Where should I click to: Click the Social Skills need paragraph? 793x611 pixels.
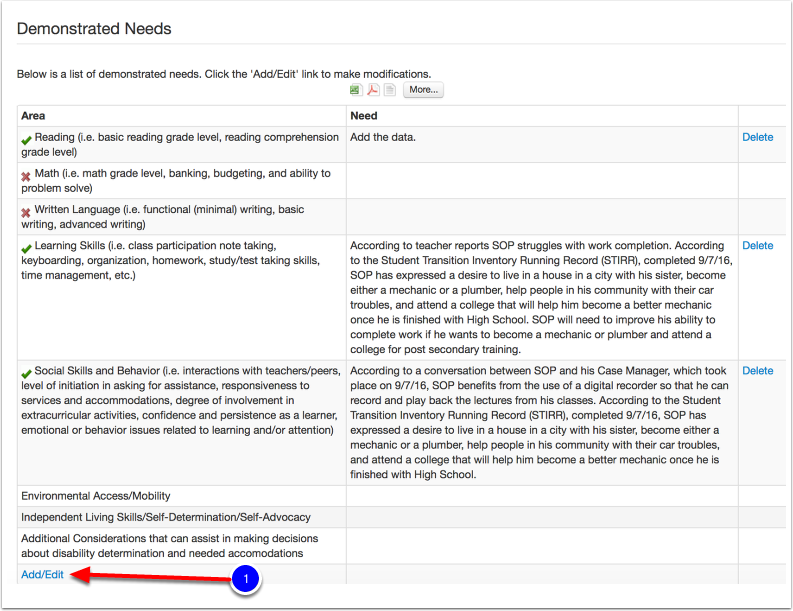(x=539, y=422)
